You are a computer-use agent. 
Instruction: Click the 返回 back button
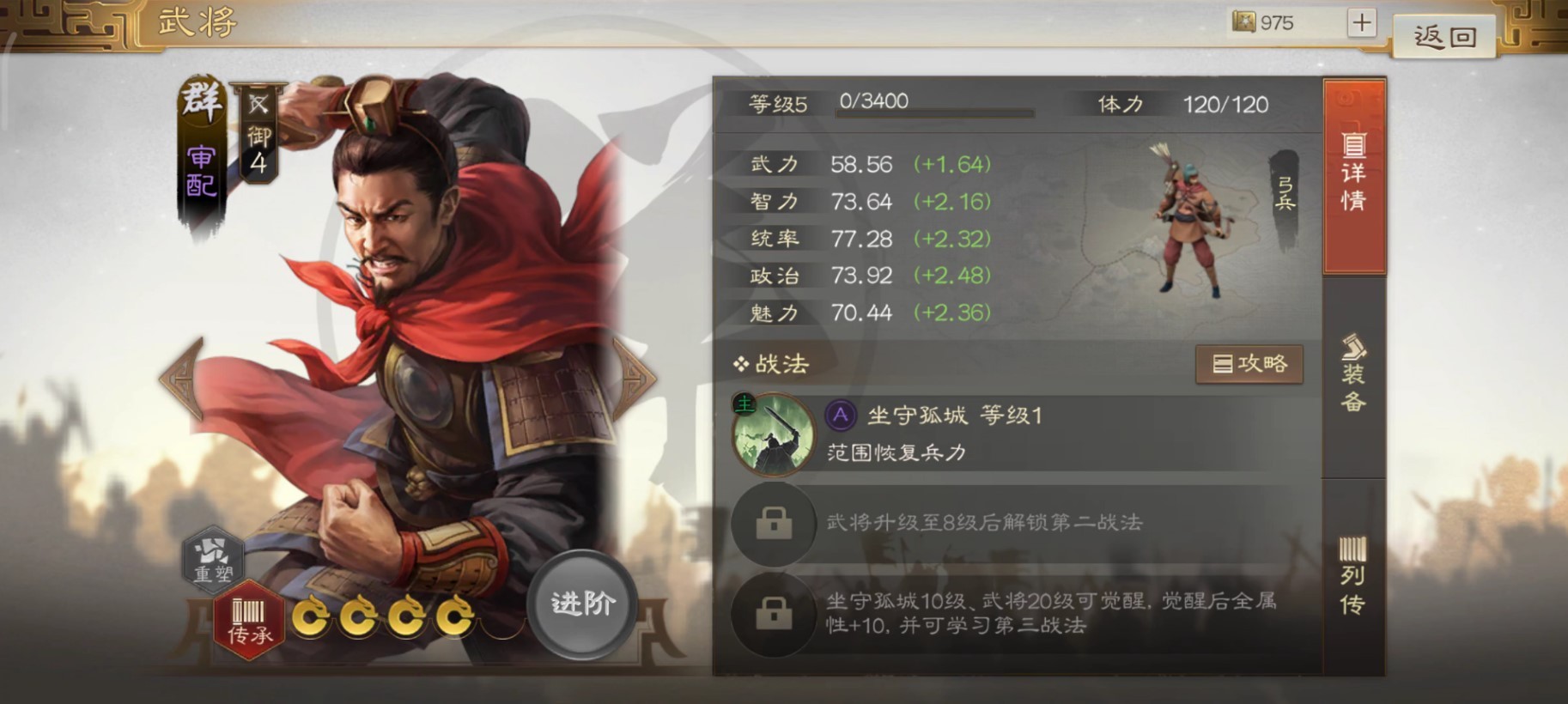click(1444, 36)
